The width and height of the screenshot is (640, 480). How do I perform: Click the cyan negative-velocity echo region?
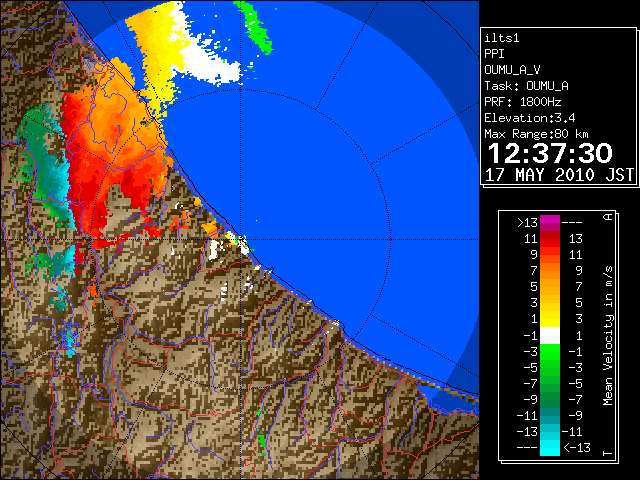click(x=55, y=176)
